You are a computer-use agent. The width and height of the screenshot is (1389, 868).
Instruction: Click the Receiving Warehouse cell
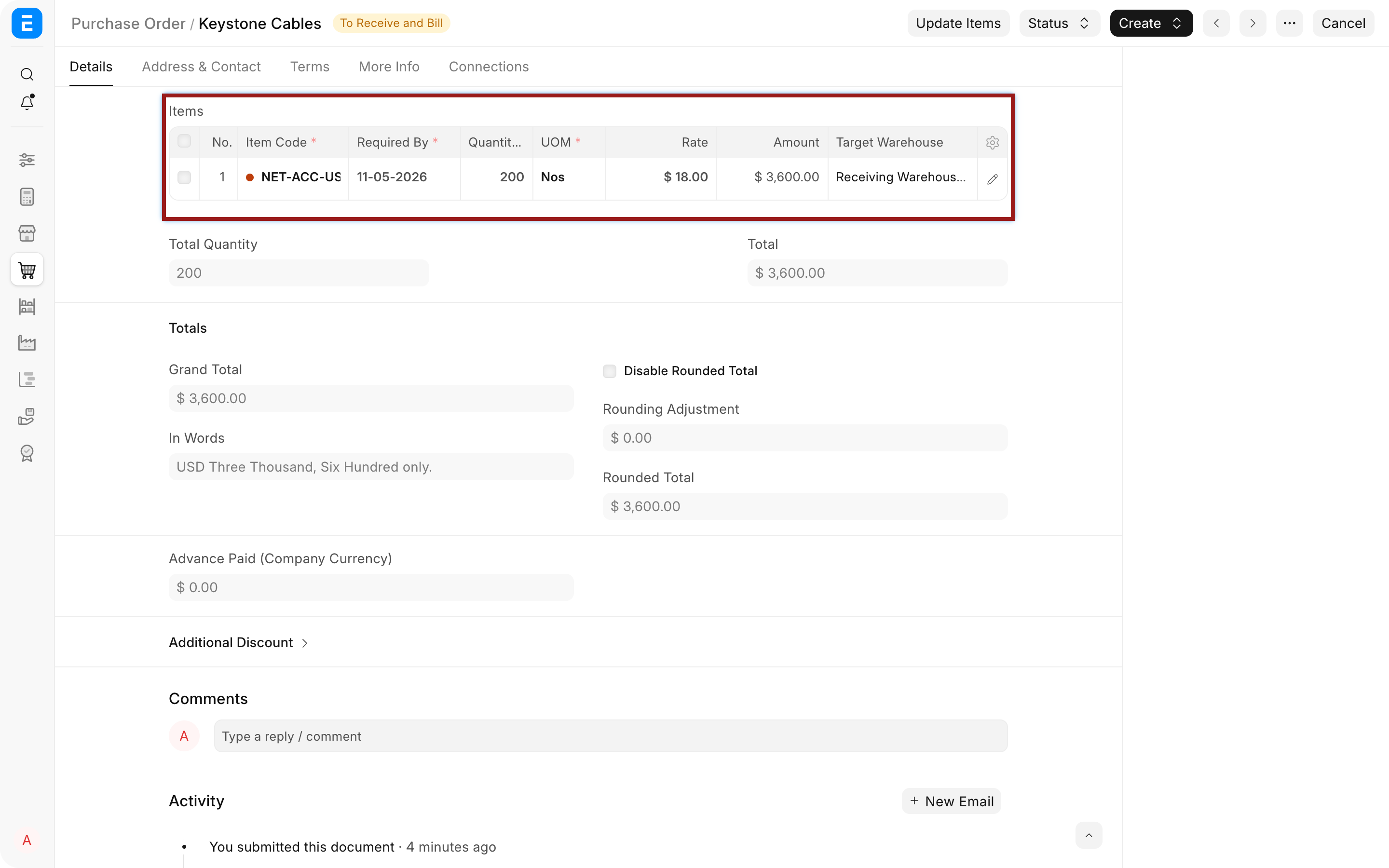[x=902, y=177]
